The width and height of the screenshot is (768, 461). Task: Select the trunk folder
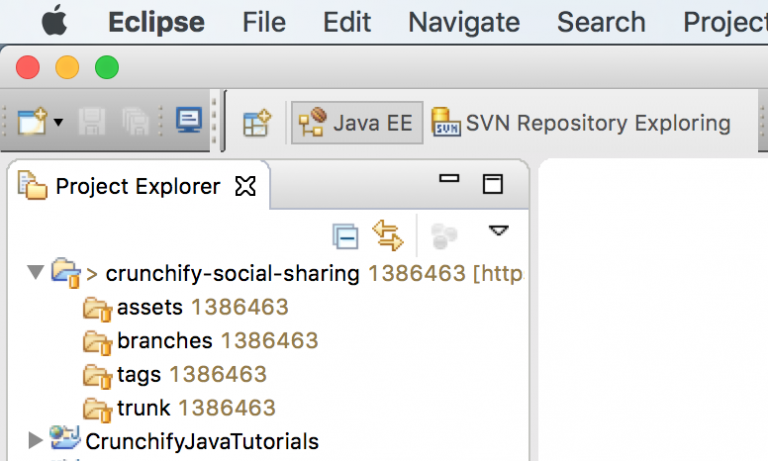click(x=143, y=407)
